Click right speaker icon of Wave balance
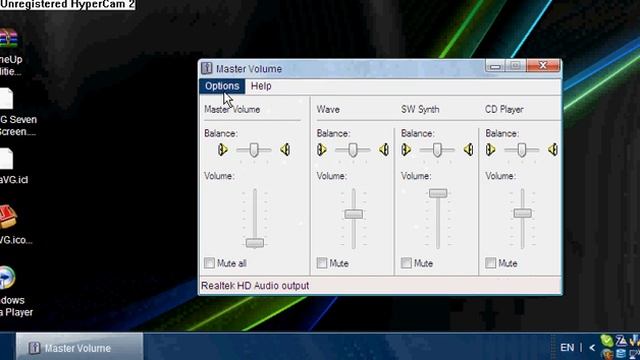The width and height of the screenshot is (640, 360). tap(384, 150)
